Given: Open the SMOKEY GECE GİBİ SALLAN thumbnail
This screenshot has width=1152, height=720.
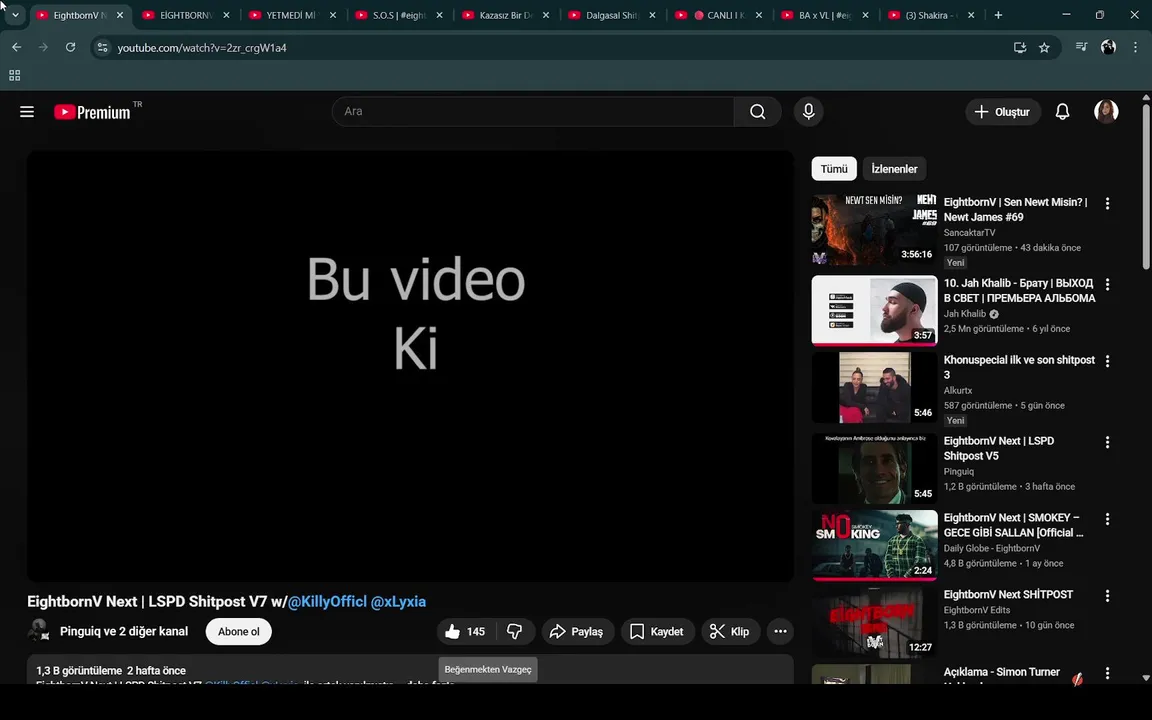Looking at the screenshot, I should point(874,545).
